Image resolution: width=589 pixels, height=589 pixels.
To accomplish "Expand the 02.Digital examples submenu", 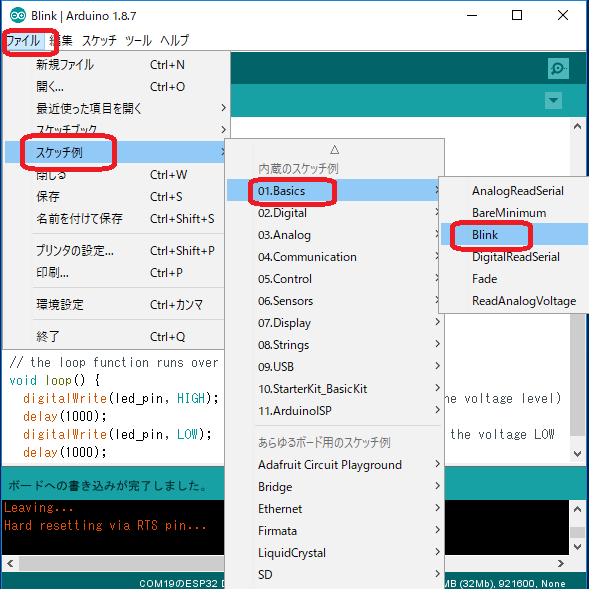I will (334, 213).
